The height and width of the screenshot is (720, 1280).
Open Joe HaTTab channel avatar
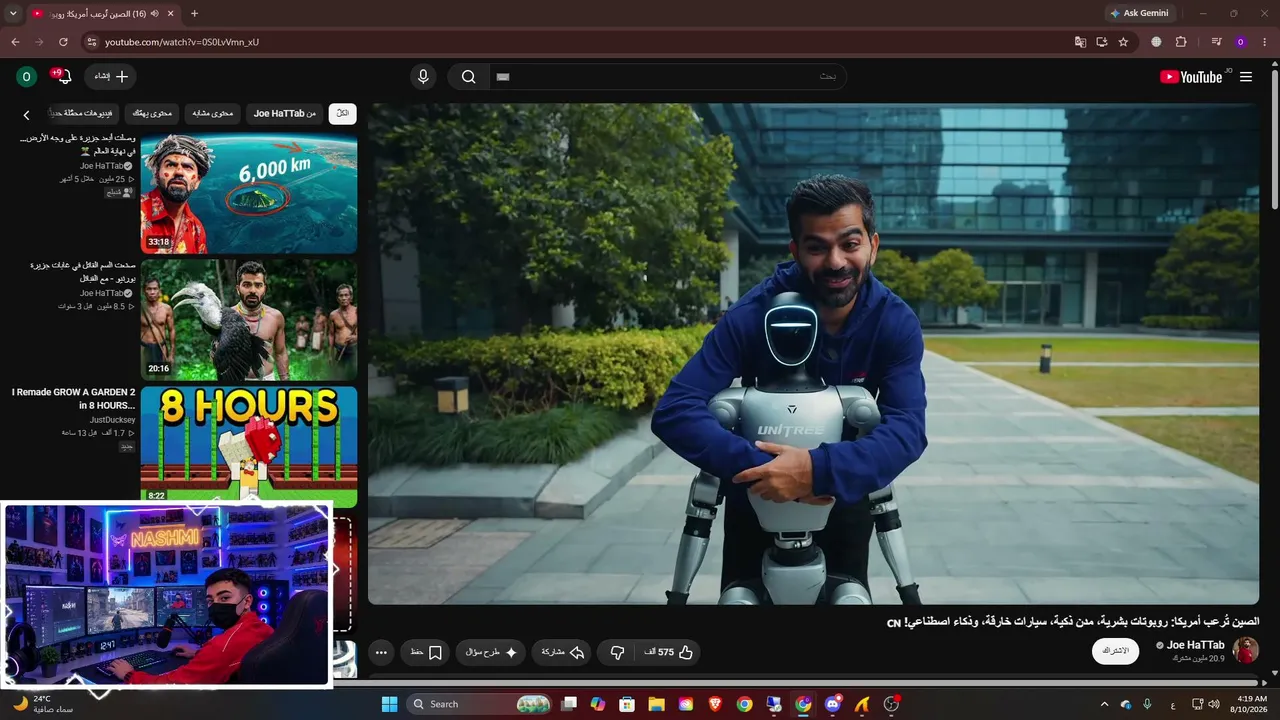(1245, 651)
